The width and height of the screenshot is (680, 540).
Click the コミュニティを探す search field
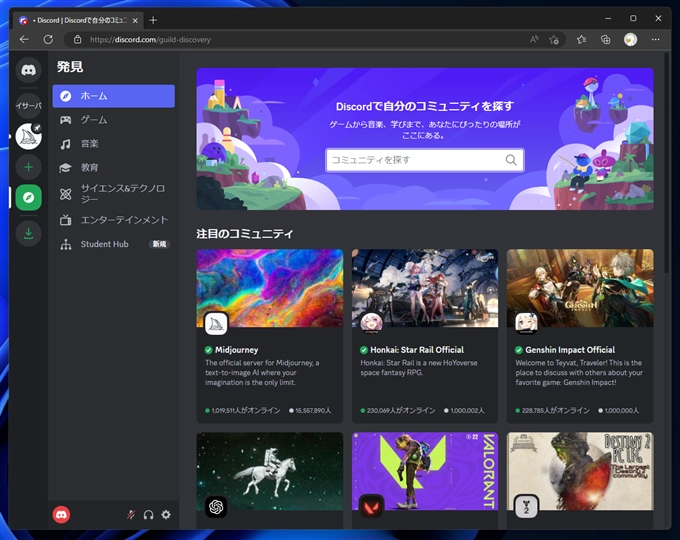(425, 160)
